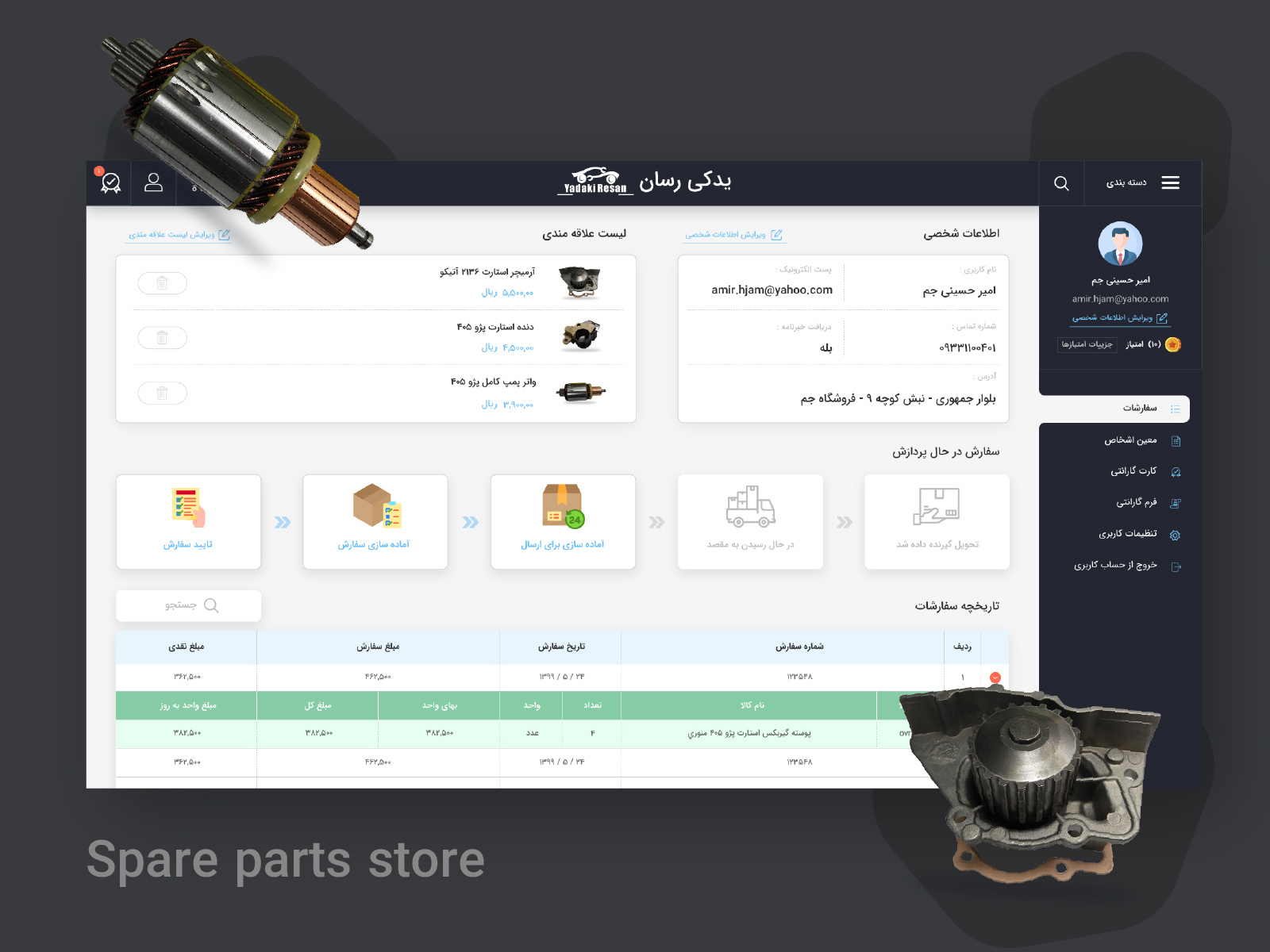Viewport: 1270px width, 952px height.
Task: Click item name پوسته گیربکس استارت پژو ۴۰۵
Action: (x=749, y=733)
